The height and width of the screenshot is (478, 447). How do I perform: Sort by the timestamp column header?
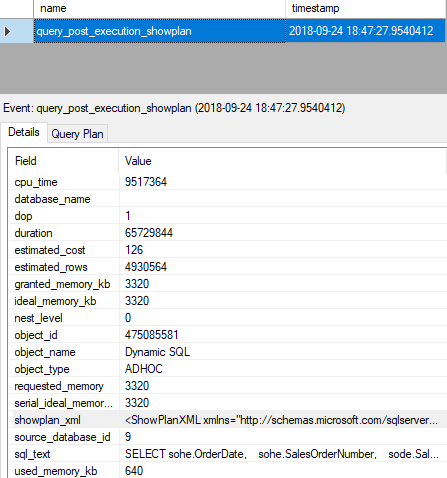(x=366, y=9)
